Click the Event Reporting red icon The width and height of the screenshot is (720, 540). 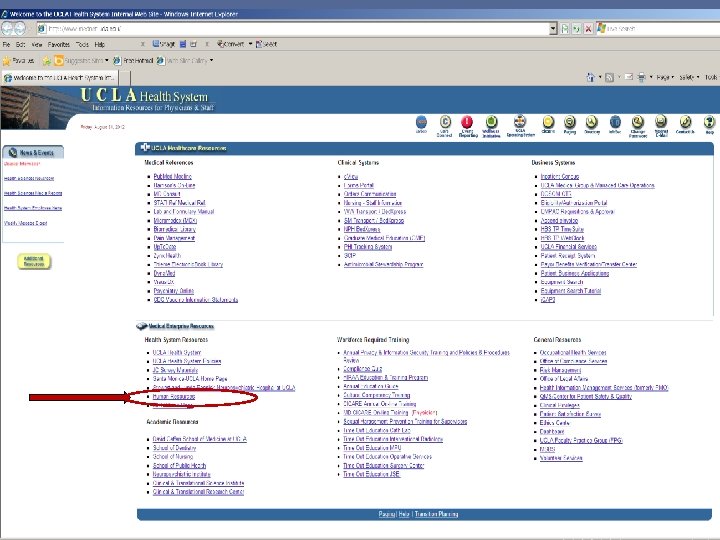click(x=467, y=122)
